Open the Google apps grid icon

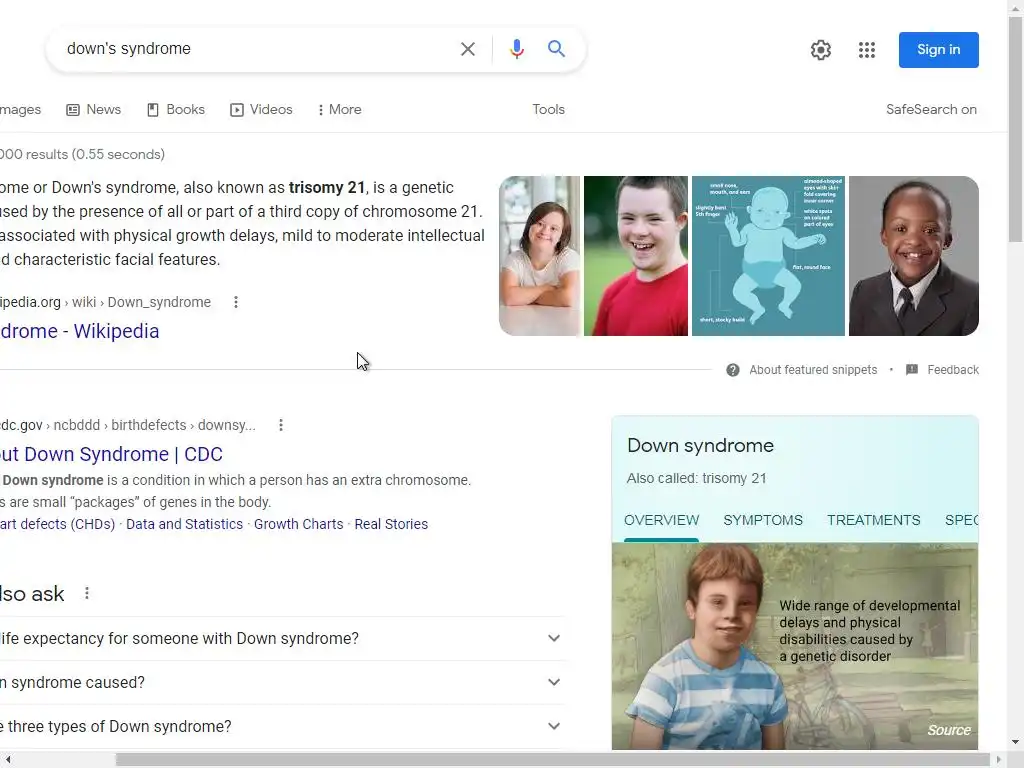(x=867, y=50)
